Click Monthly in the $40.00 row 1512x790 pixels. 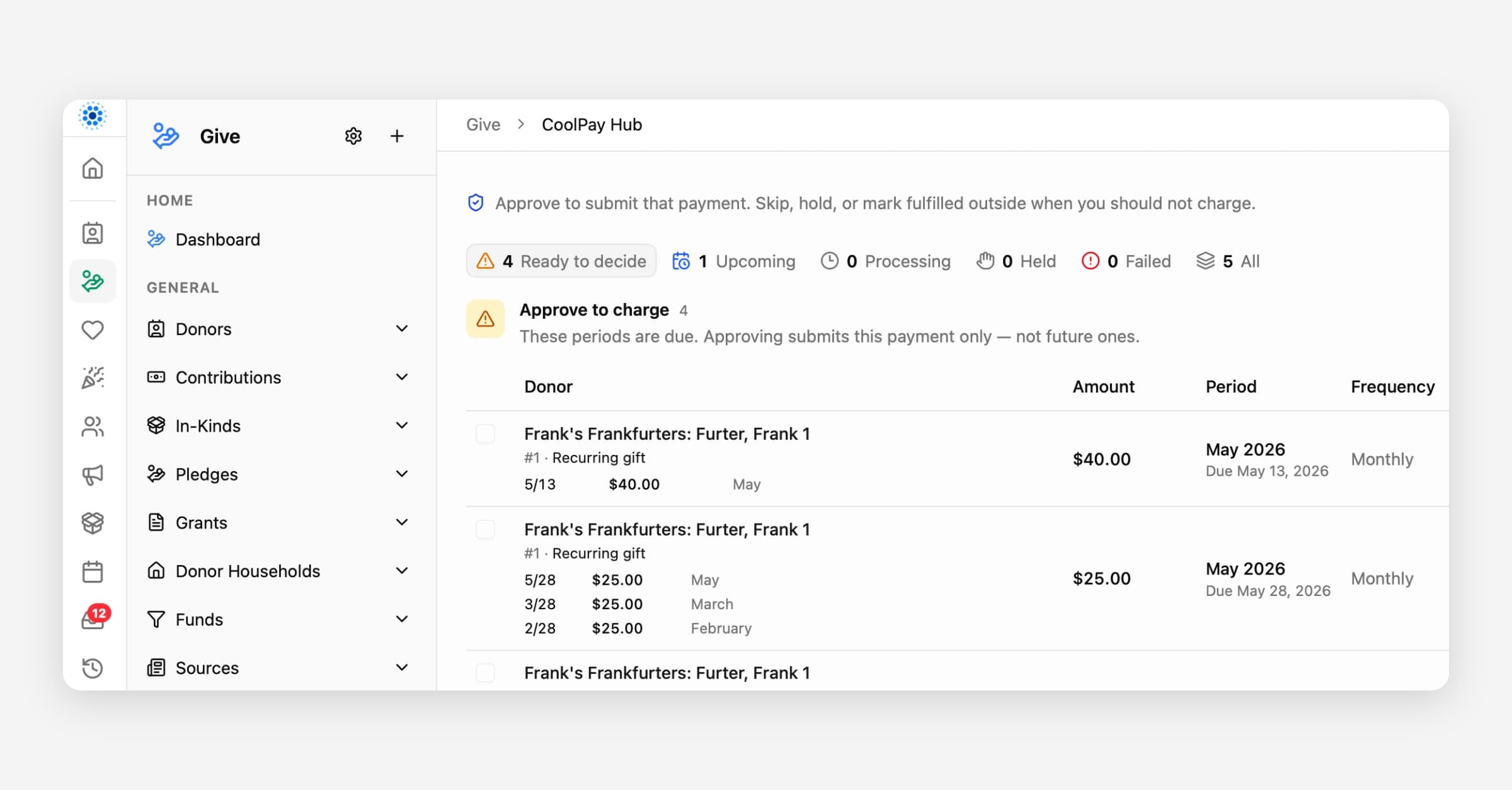(x=1382, y=459)
